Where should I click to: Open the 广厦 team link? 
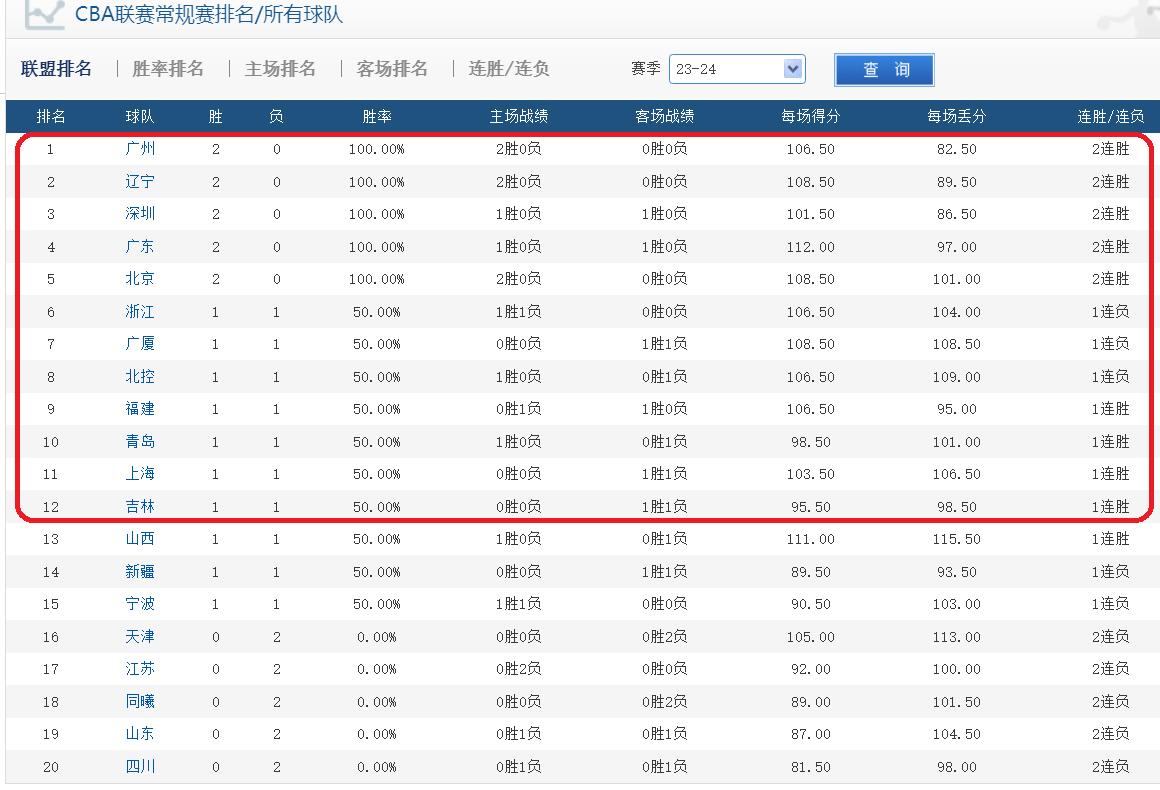pos(140,344)
